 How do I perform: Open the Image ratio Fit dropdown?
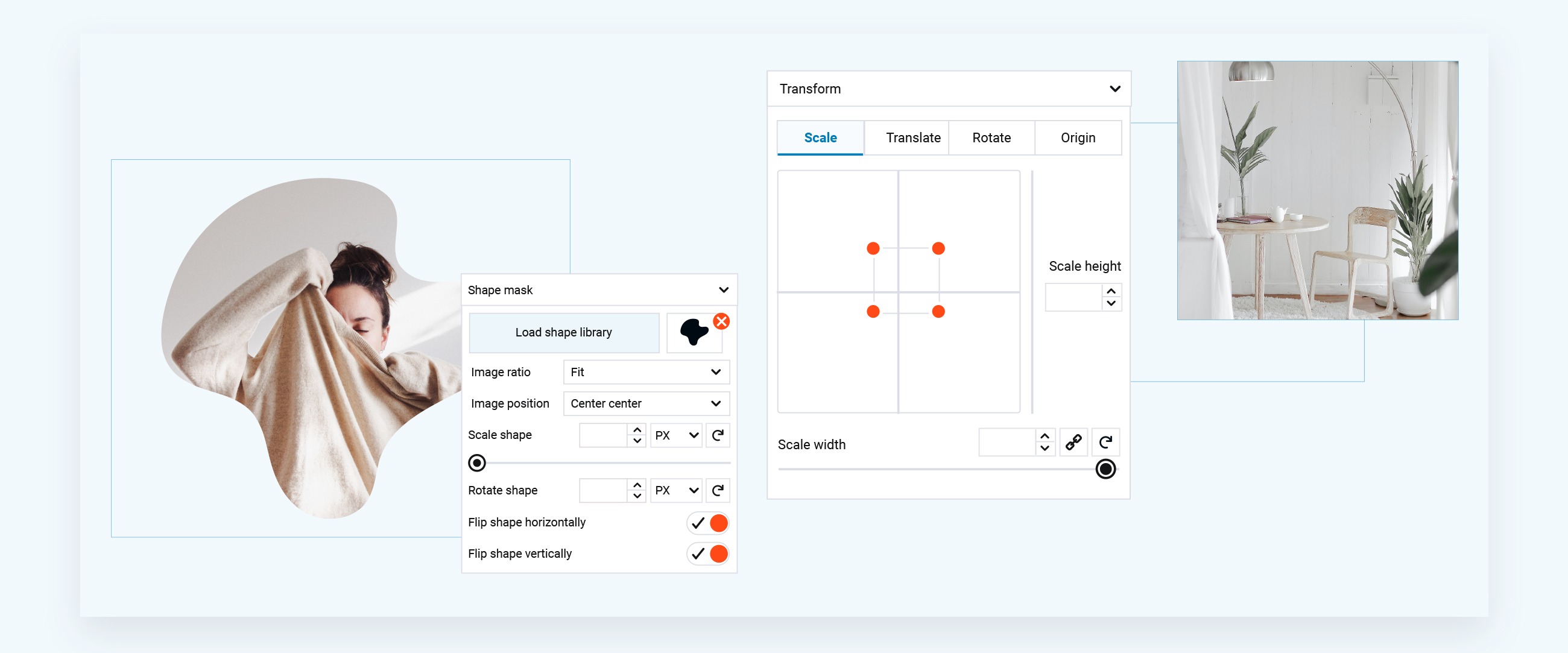pyautogui.click(x=646, y=372)
